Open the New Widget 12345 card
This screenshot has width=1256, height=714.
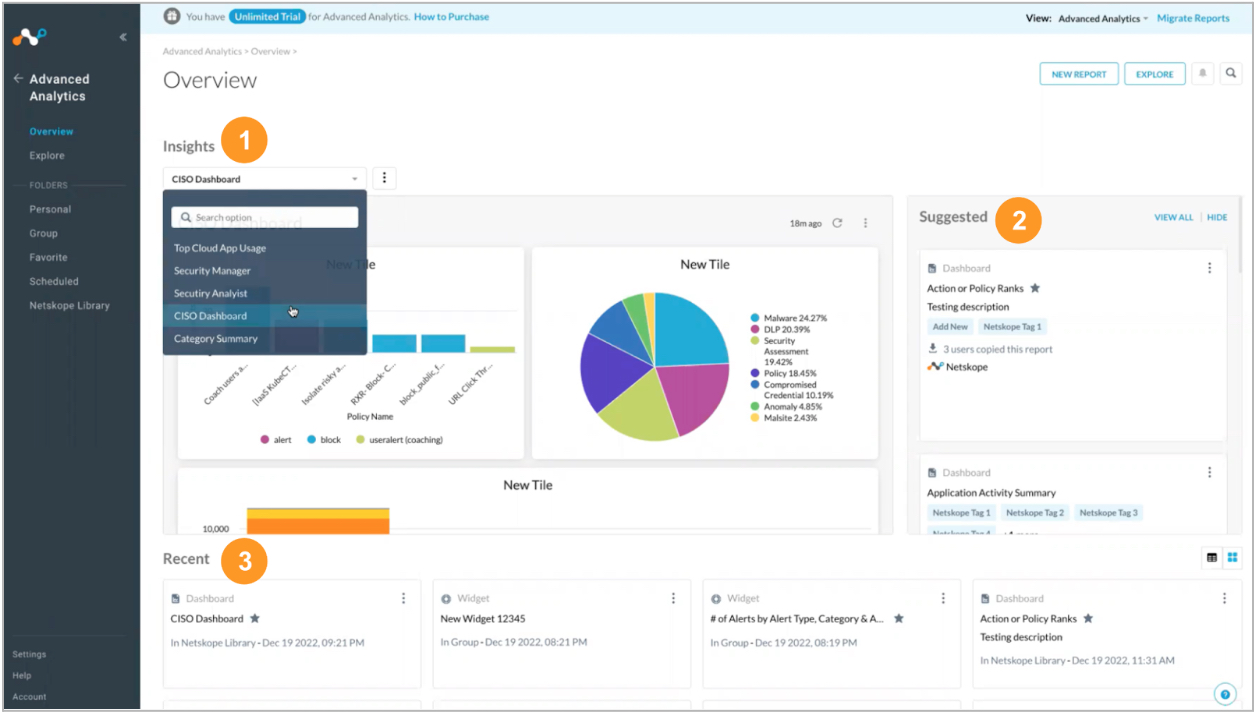pyautogui.click(x=561, y=633)
